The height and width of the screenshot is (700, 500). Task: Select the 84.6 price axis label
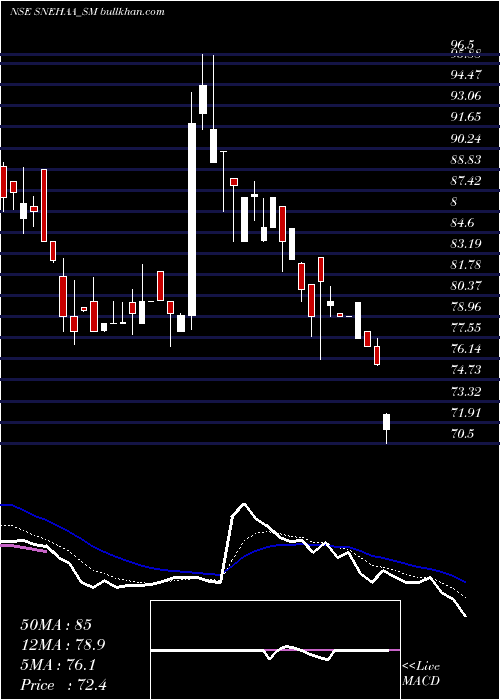point(462,223)
